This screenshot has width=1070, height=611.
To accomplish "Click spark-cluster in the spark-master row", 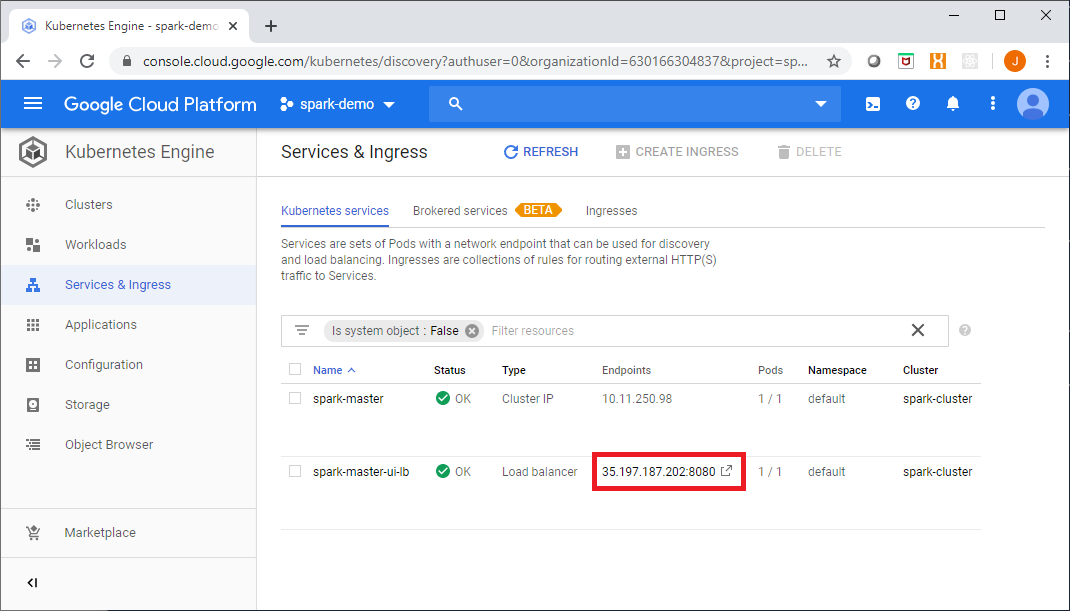I will pyautogui.click(x=937, y=399).
